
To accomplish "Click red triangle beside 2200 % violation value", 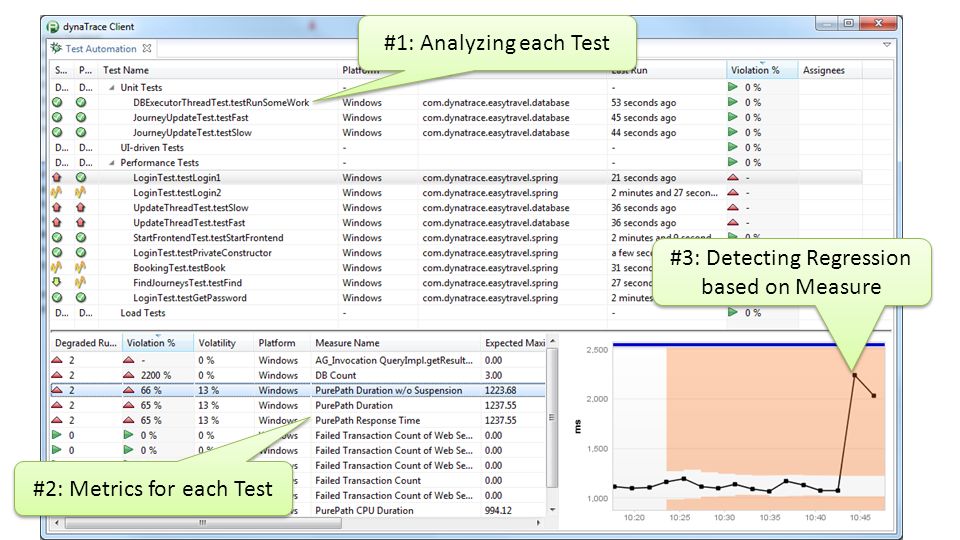I will click(129, 375).
